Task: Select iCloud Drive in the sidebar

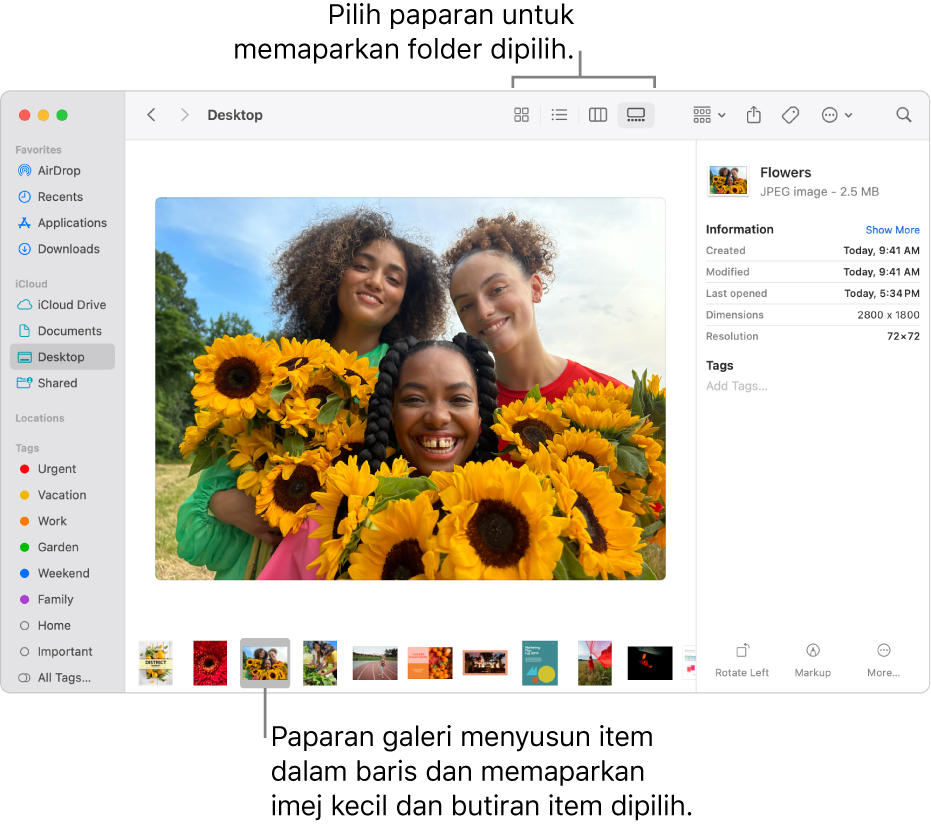Action: click(x=71, y=305)
